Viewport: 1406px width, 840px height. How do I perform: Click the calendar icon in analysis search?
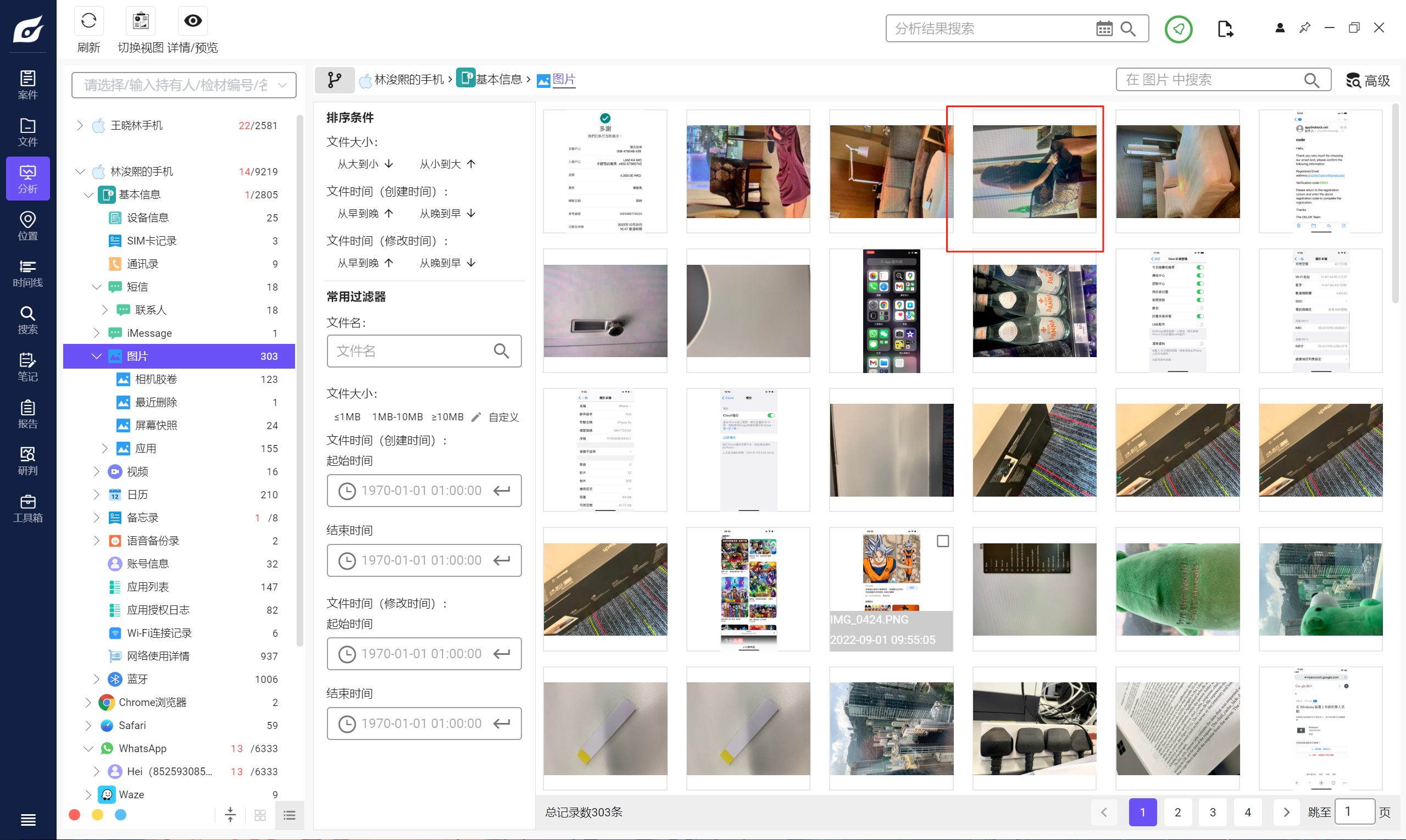tap(1103, 29)
